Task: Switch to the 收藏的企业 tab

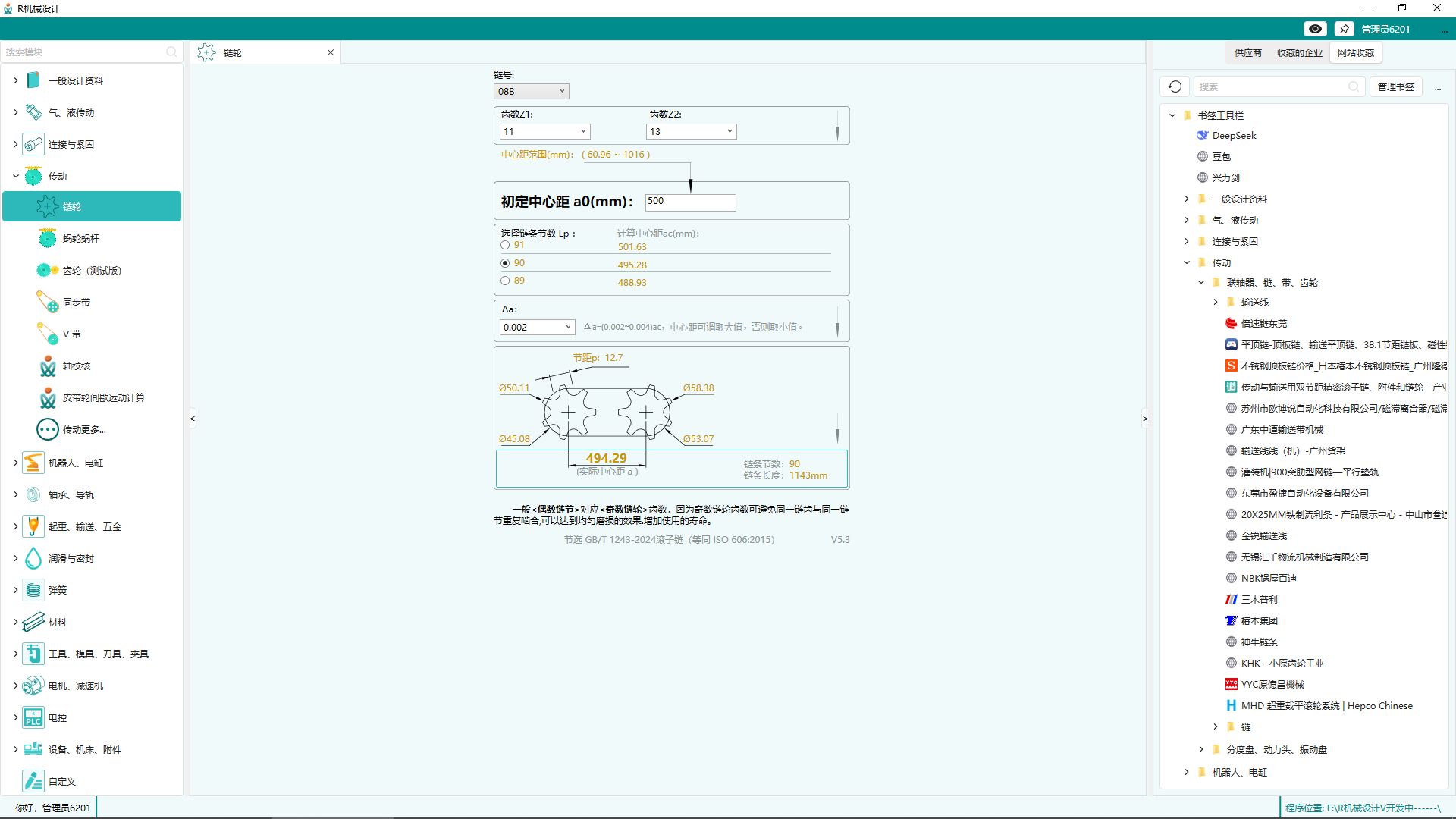Action: pyautogui.click(x=1299, y=52)
